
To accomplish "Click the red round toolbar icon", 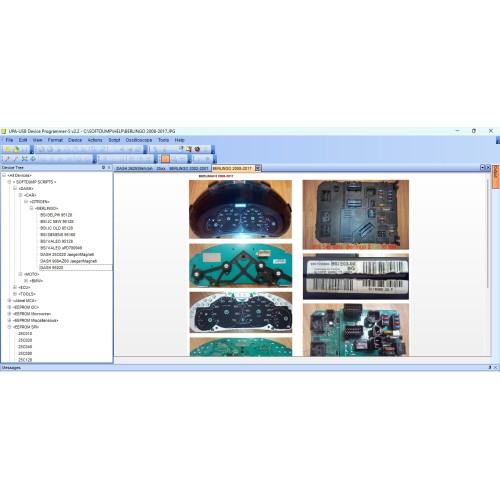I will (197, 149).
